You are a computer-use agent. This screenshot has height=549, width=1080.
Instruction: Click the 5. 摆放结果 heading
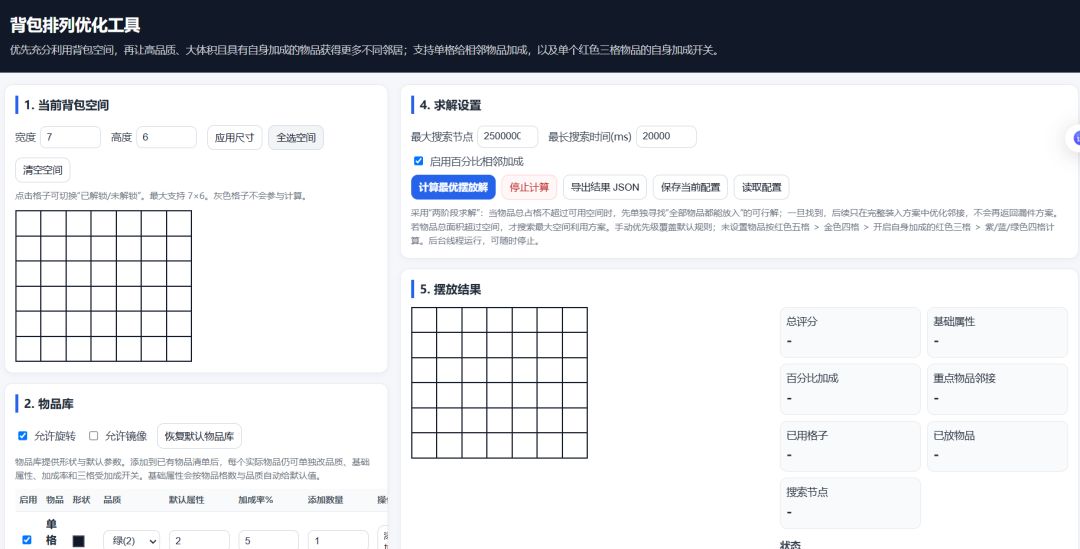[450, 289]
